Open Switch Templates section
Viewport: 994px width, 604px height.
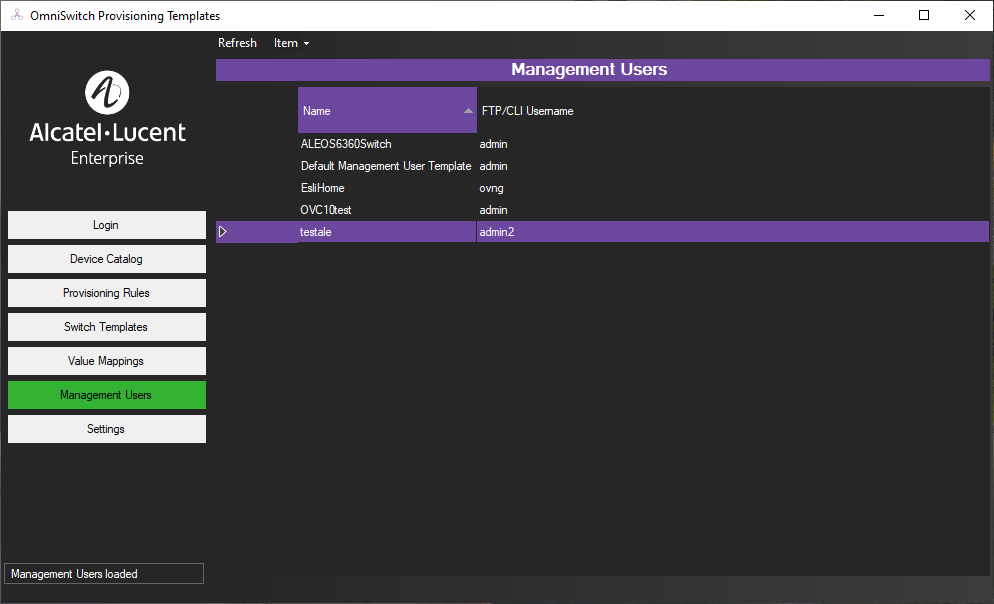(x=106, y=327)
